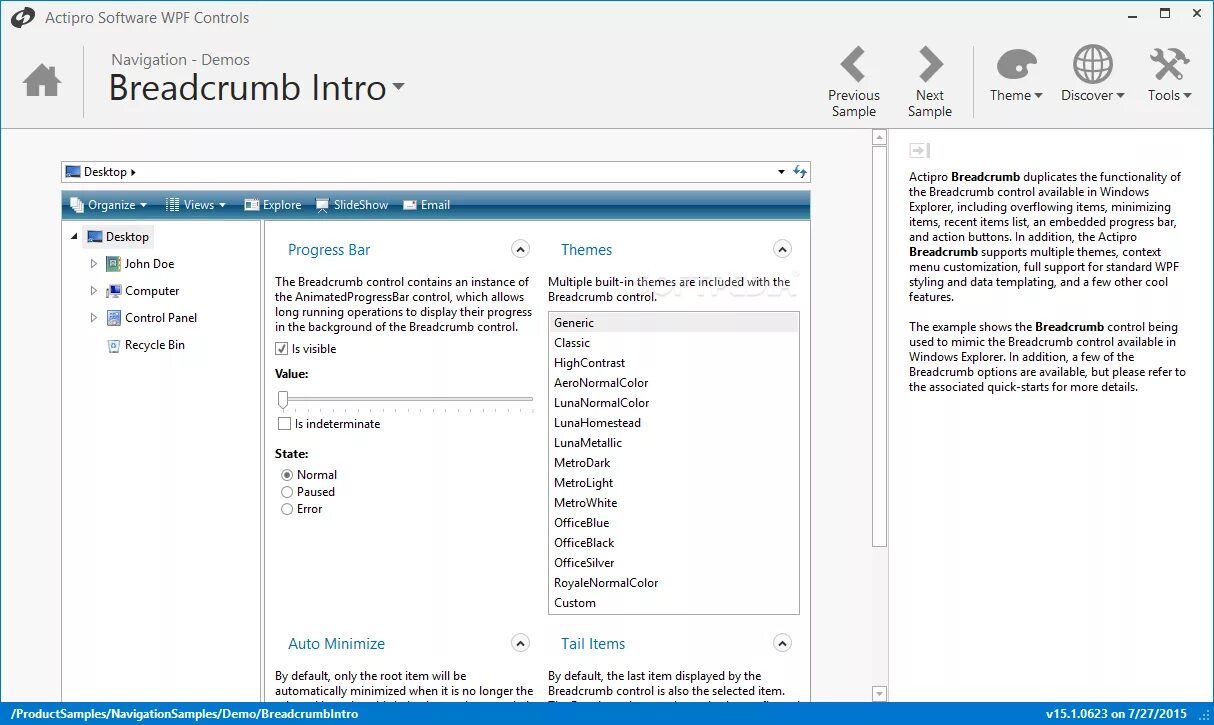The height and width of the screenshot is (725, 1214).
Task: Select the HighContrast theme
Action: tap(674, 363)
